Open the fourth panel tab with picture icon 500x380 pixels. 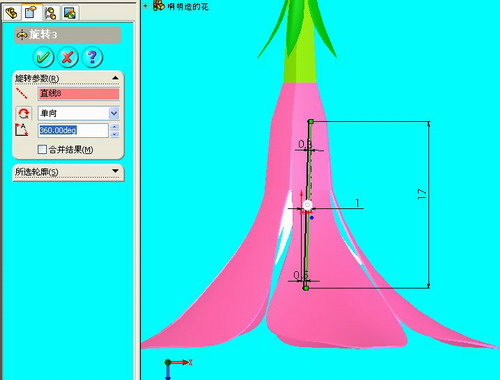[70, 13]
